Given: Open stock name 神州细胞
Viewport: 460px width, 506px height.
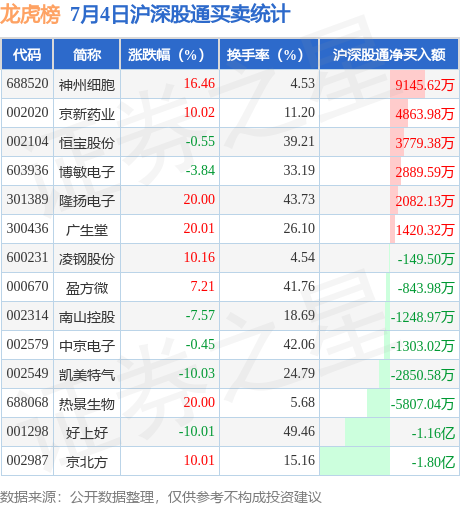Looking at the screenshot, I should (87, 85).
